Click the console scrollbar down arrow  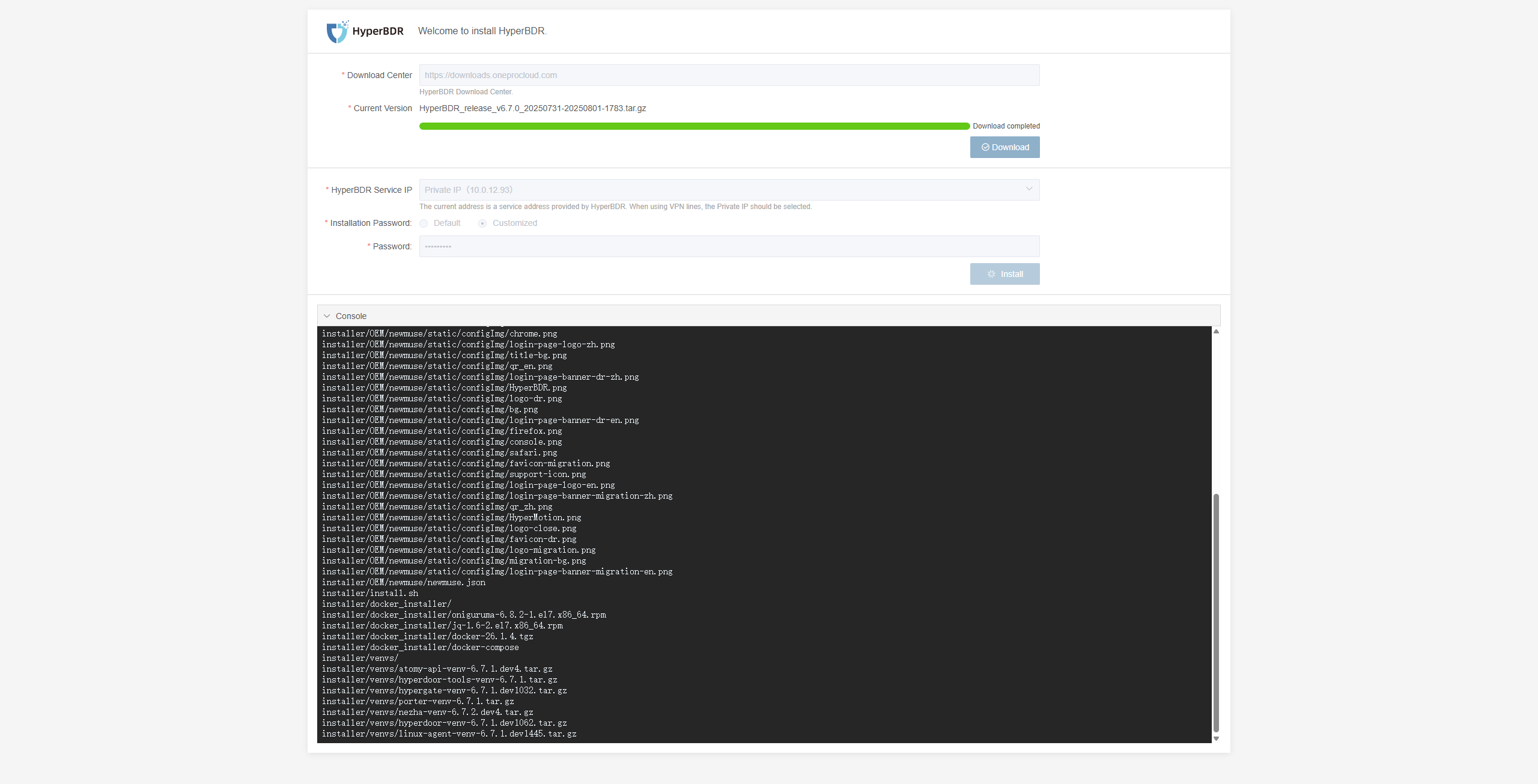pos(1216,738)
